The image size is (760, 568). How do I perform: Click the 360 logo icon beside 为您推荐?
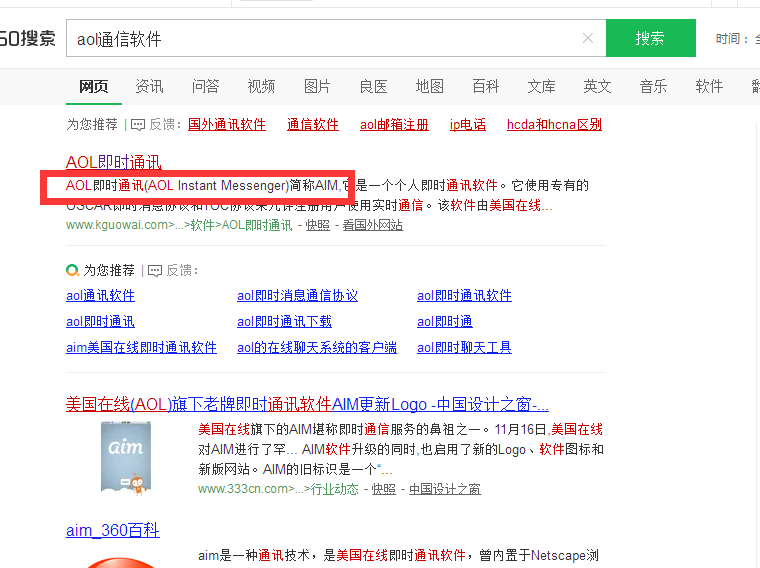click(x=72, y=270)
